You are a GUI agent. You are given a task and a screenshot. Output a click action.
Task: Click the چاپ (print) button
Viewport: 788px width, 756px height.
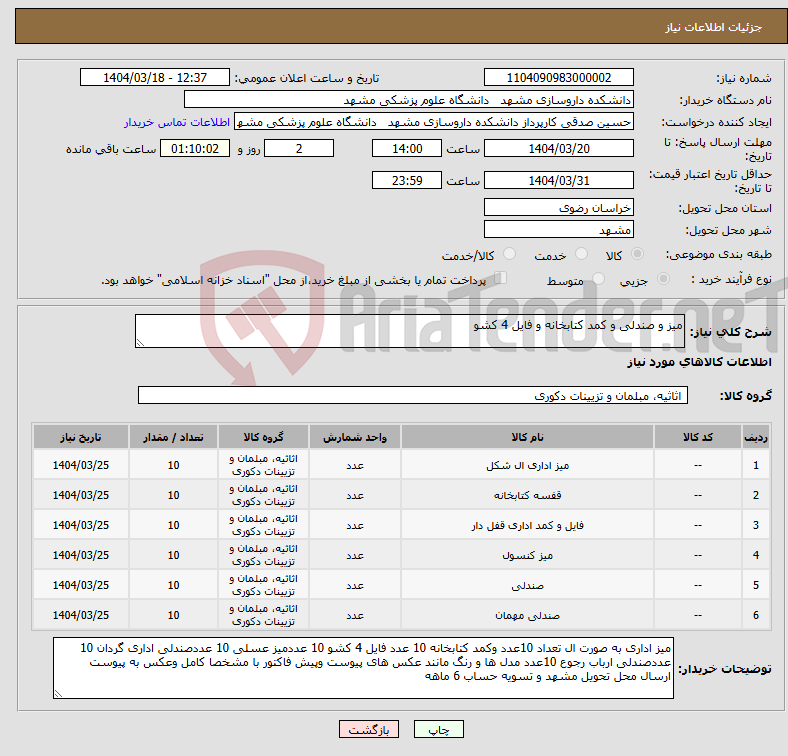click(x=438, y=729)
